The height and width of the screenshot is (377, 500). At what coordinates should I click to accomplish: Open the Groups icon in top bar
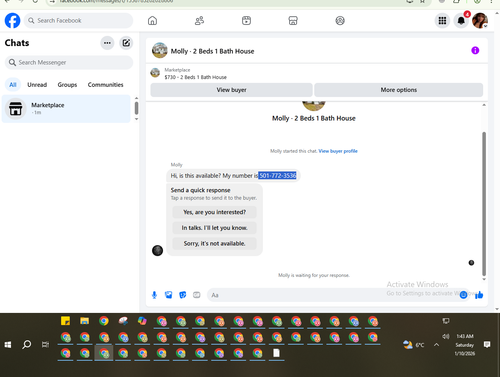[340, 21]
